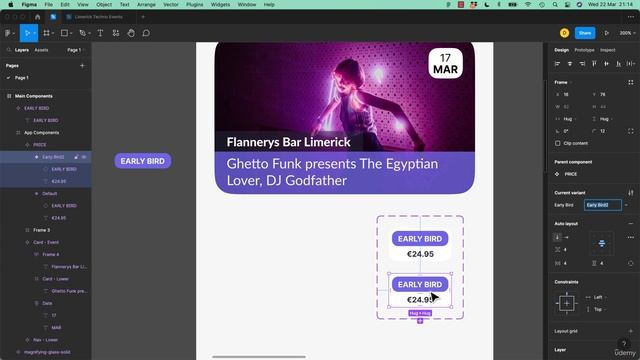
Task: Select the Default variant layer
Action: 49,193
